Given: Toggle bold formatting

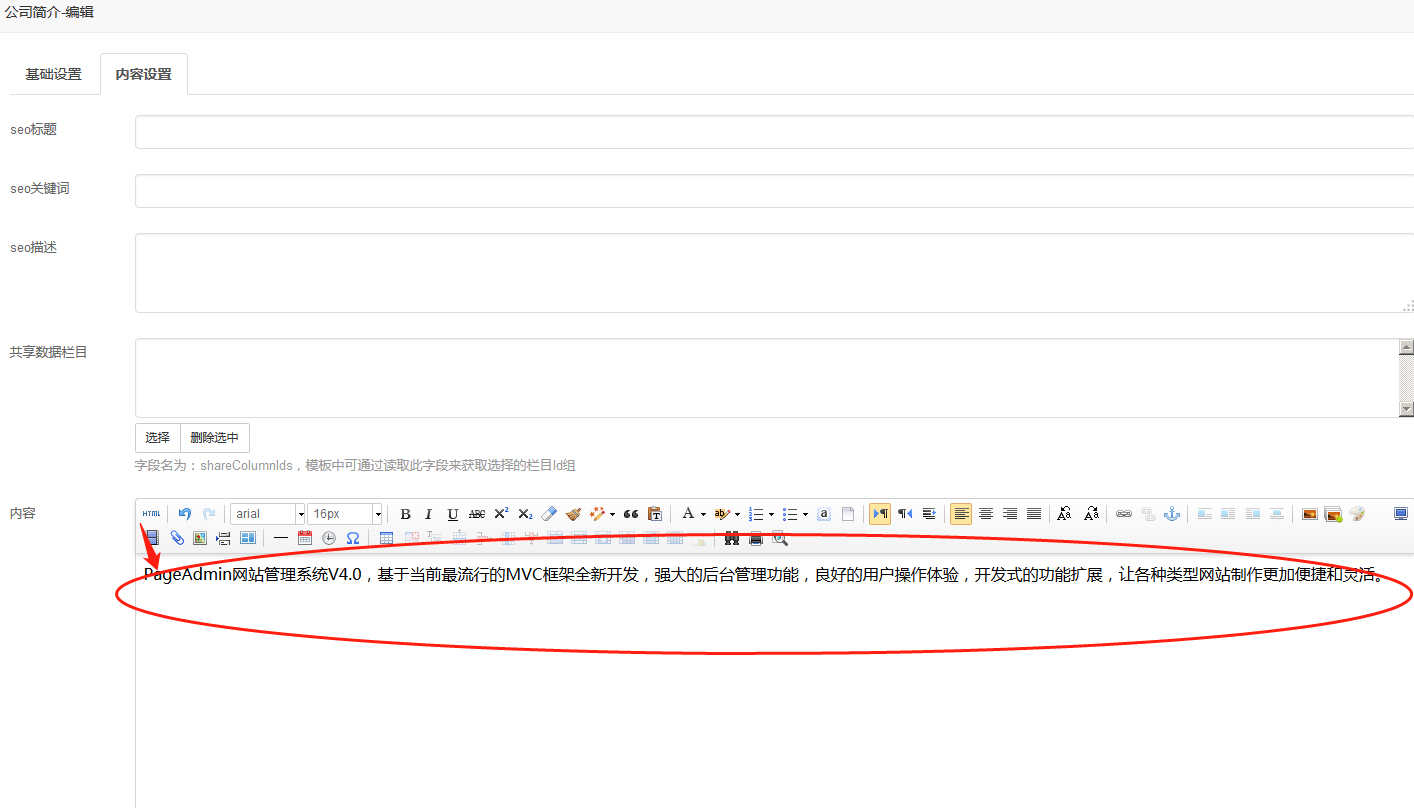Looking at the screenshot, I should click(x=405, y=514).
